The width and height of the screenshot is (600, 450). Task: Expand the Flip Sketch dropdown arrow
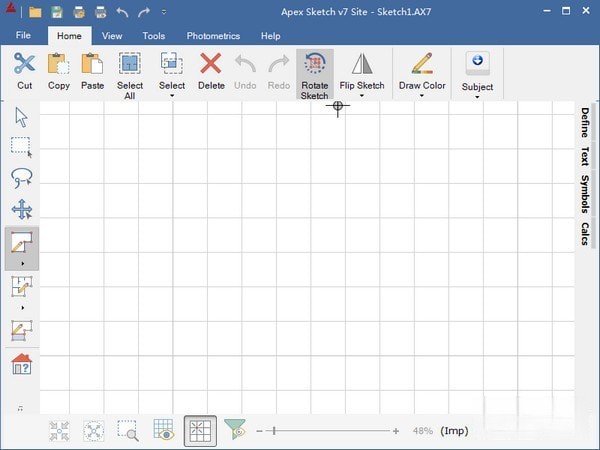pyautogui.click(x=362, y=96)
